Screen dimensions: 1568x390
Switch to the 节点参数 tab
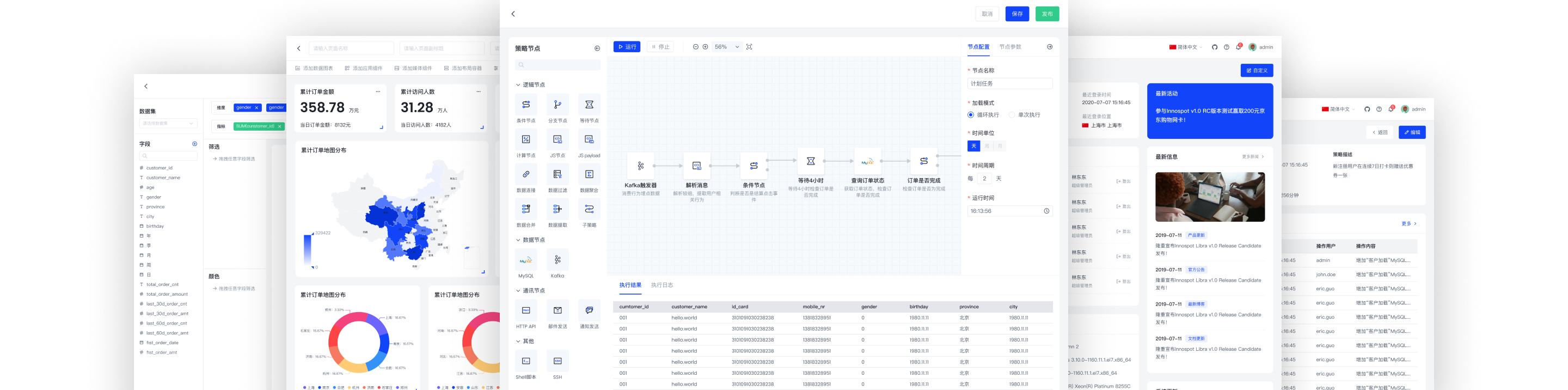pos(1010,47)
